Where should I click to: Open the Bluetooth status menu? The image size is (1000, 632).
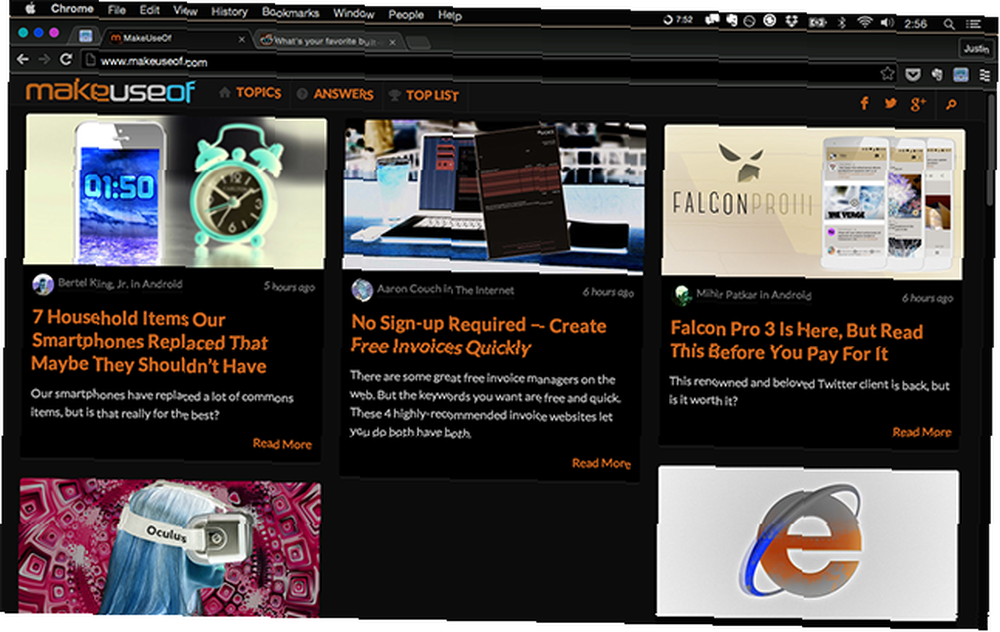(842, 22)
